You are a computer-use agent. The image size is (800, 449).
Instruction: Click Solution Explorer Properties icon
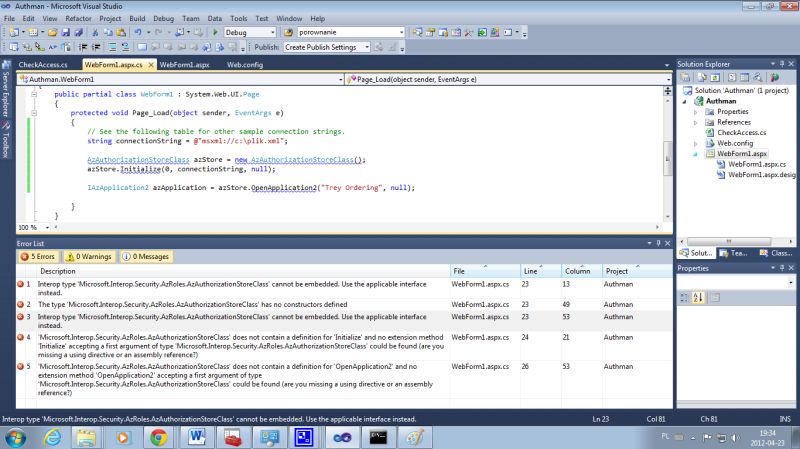(x=685, y=78)
